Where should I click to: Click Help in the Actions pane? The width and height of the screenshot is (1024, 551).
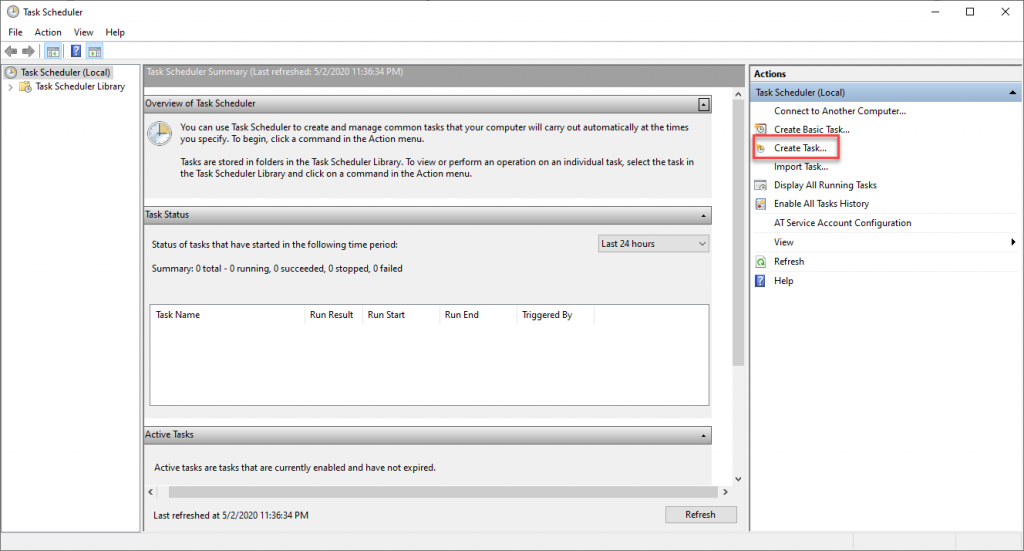click(x=784, y=281)
